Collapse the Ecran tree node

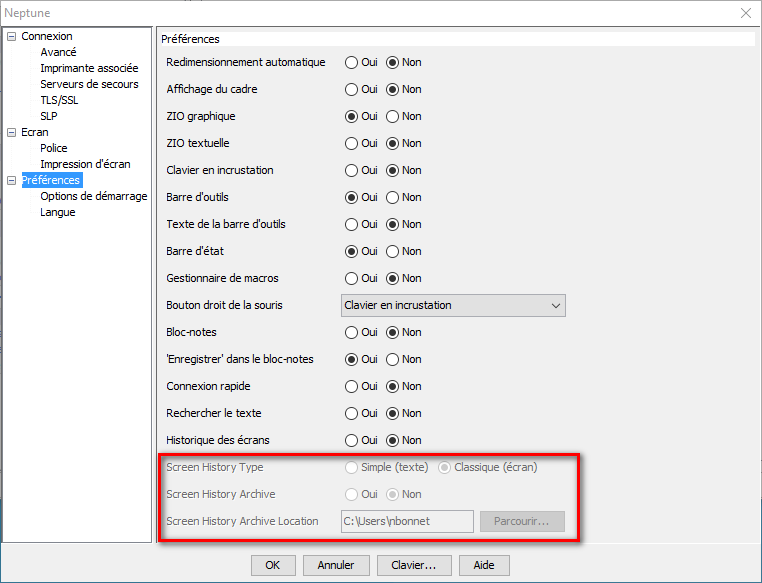(x=12, y=133)
